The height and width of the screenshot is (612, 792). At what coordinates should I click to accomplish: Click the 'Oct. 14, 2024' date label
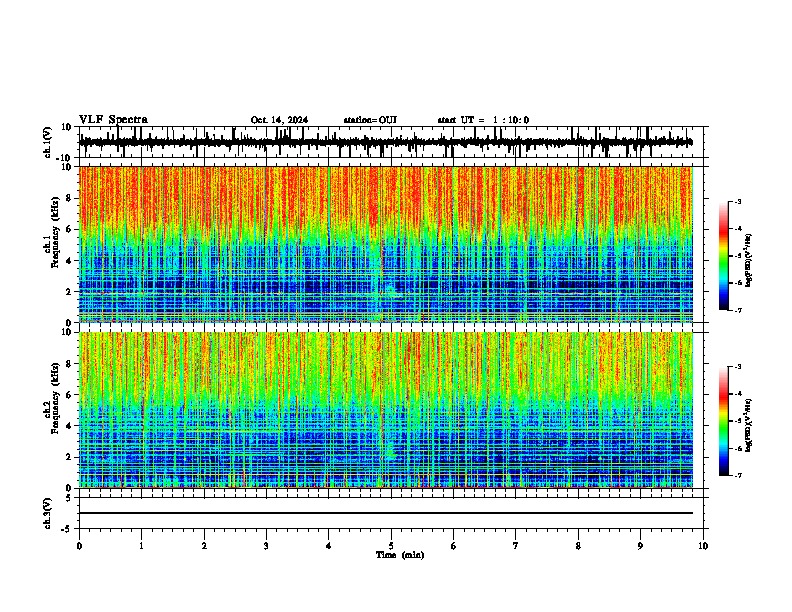[x=279, y=120]
